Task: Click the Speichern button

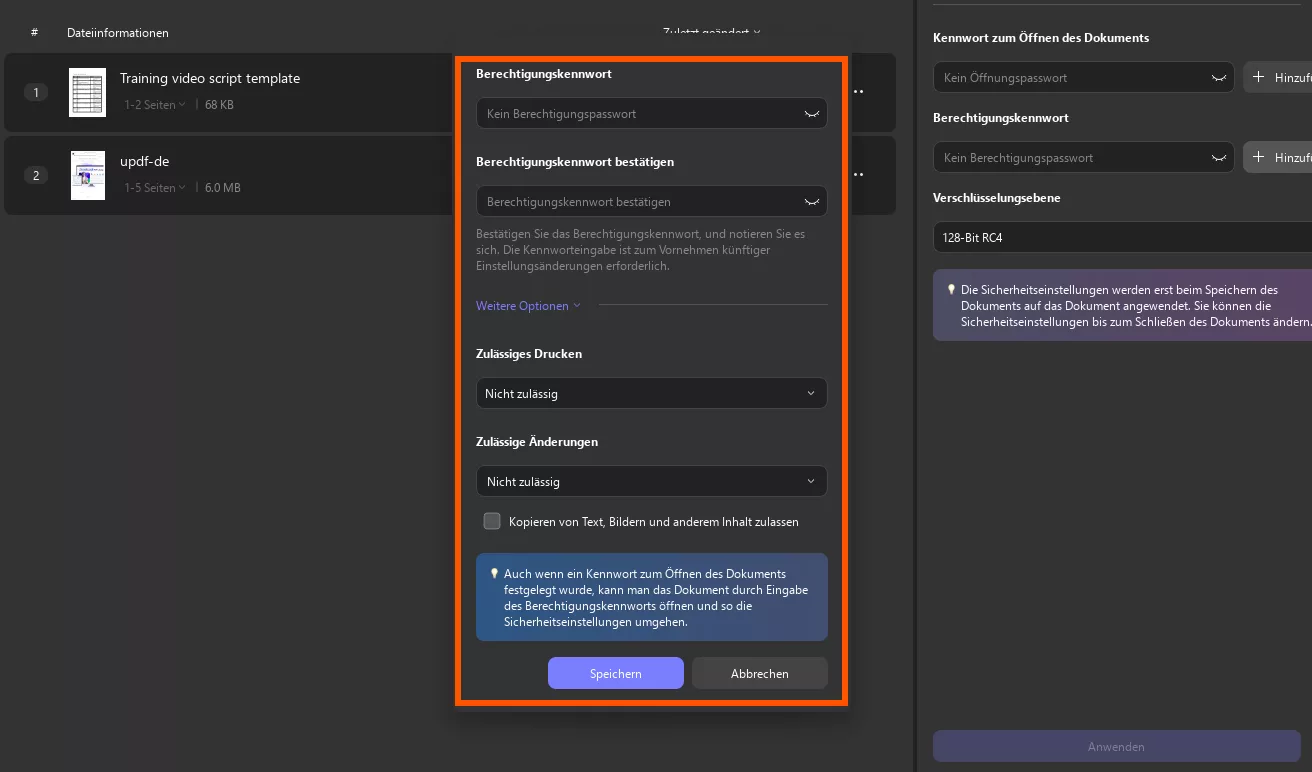Action: (x=615, y=673)
